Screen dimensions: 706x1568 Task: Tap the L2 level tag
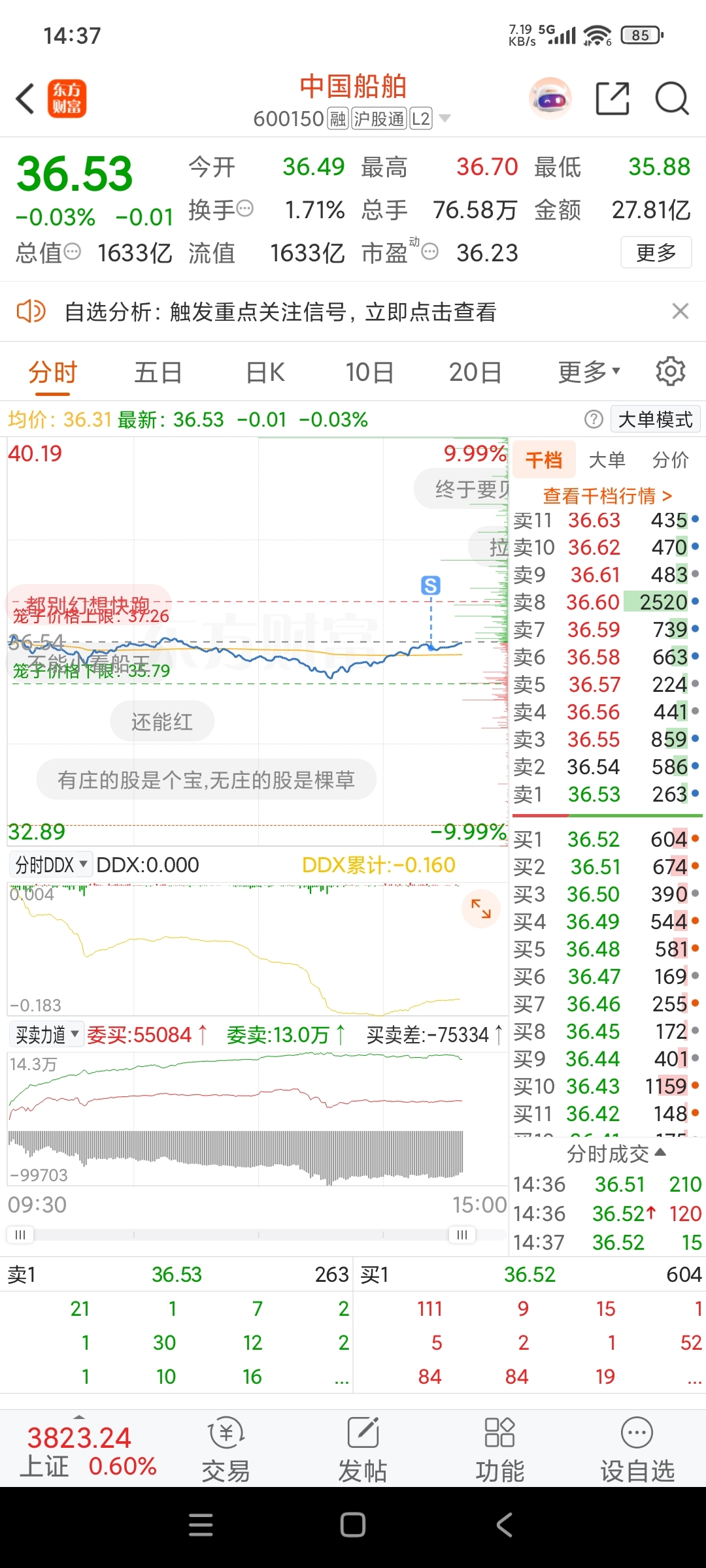(421, 119)
